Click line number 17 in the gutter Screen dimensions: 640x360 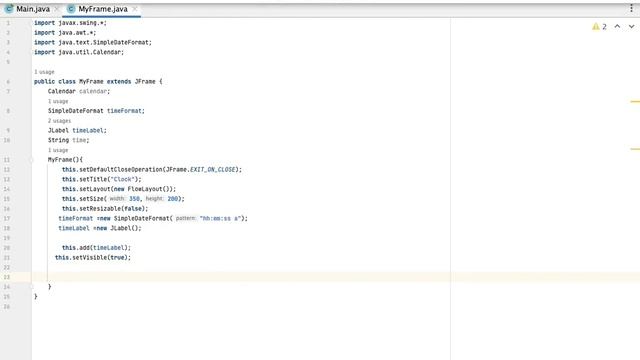coord(7,218)
